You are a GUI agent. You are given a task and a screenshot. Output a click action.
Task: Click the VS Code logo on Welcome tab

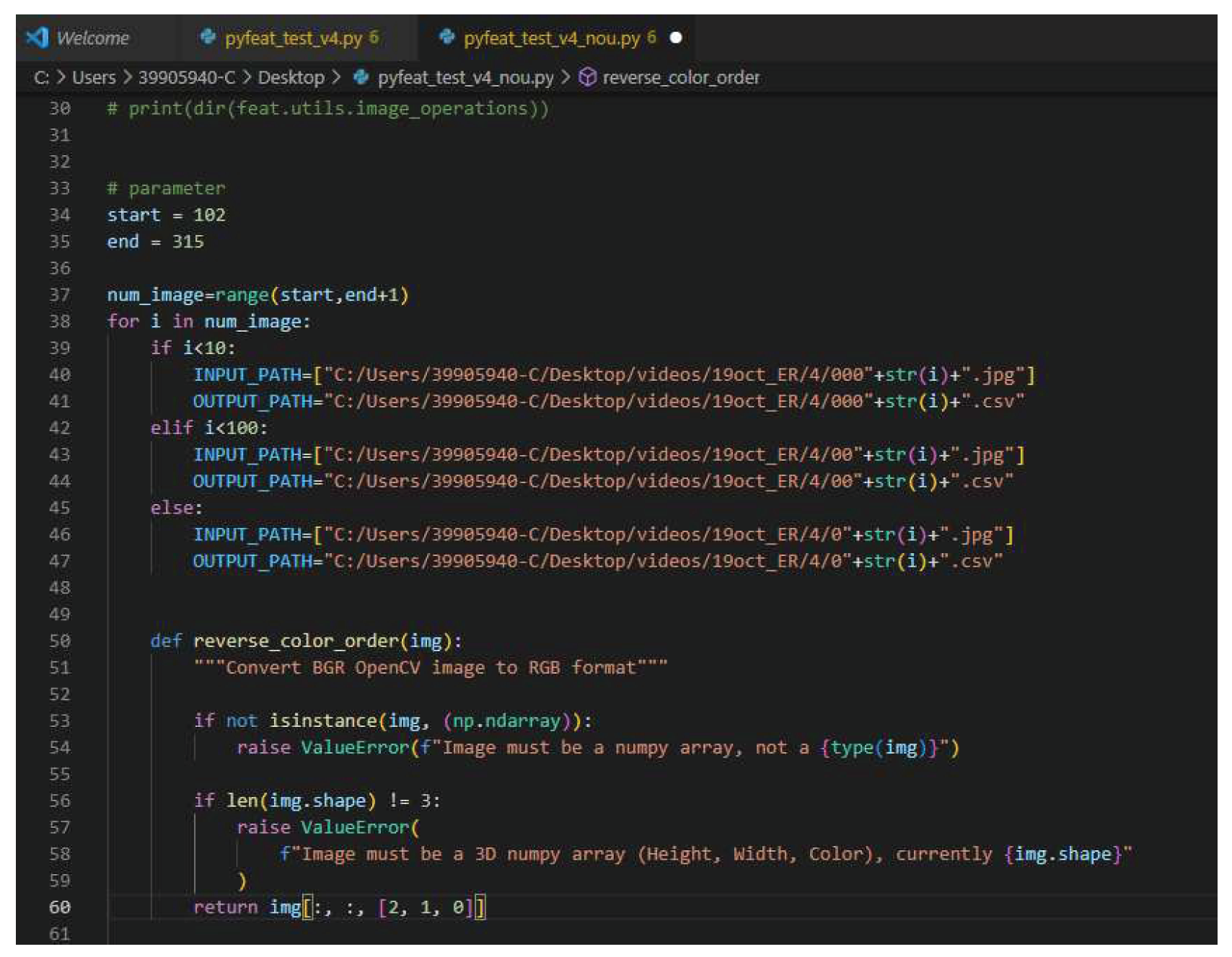pos(37,38)
